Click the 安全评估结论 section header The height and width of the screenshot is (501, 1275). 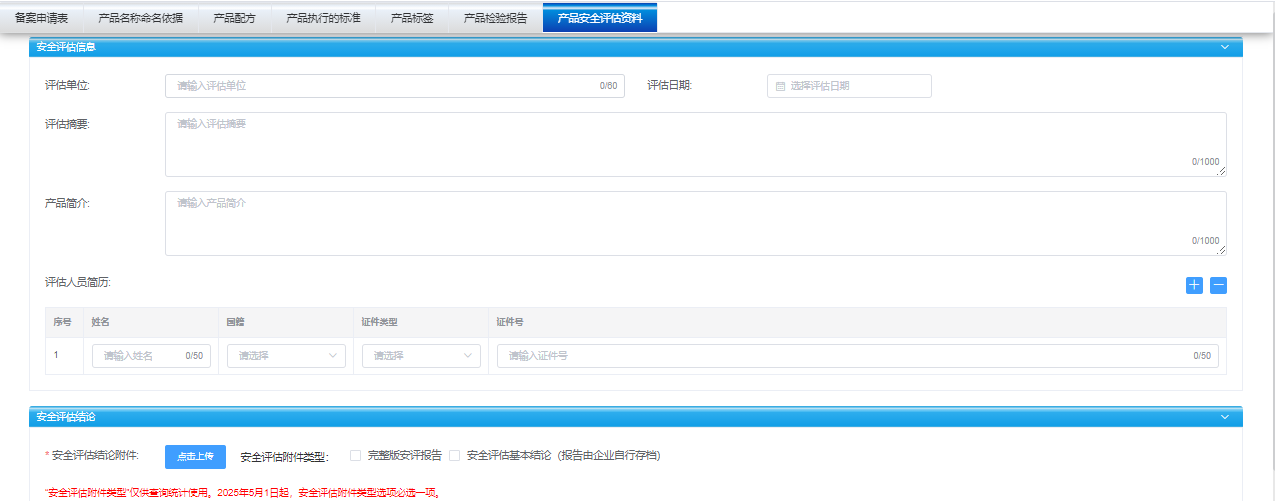tap(636, 417)
